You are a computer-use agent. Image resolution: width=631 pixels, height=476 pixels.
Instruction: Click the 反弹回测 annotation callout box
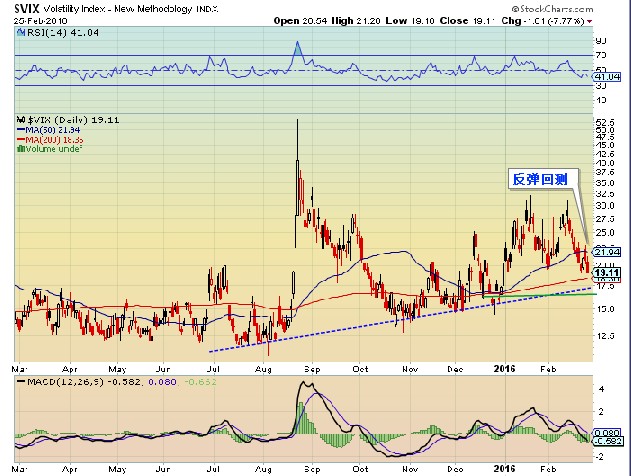pyautogui.click(x=539, y=178)
